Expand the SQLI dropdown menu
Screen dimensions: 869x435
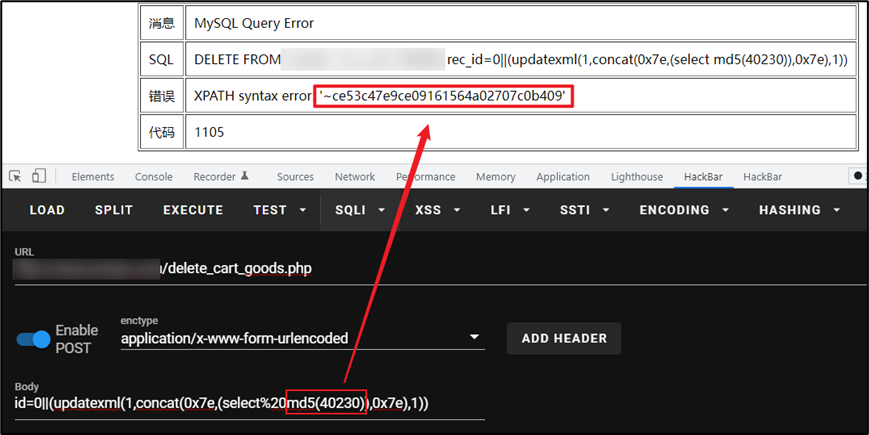360,210
